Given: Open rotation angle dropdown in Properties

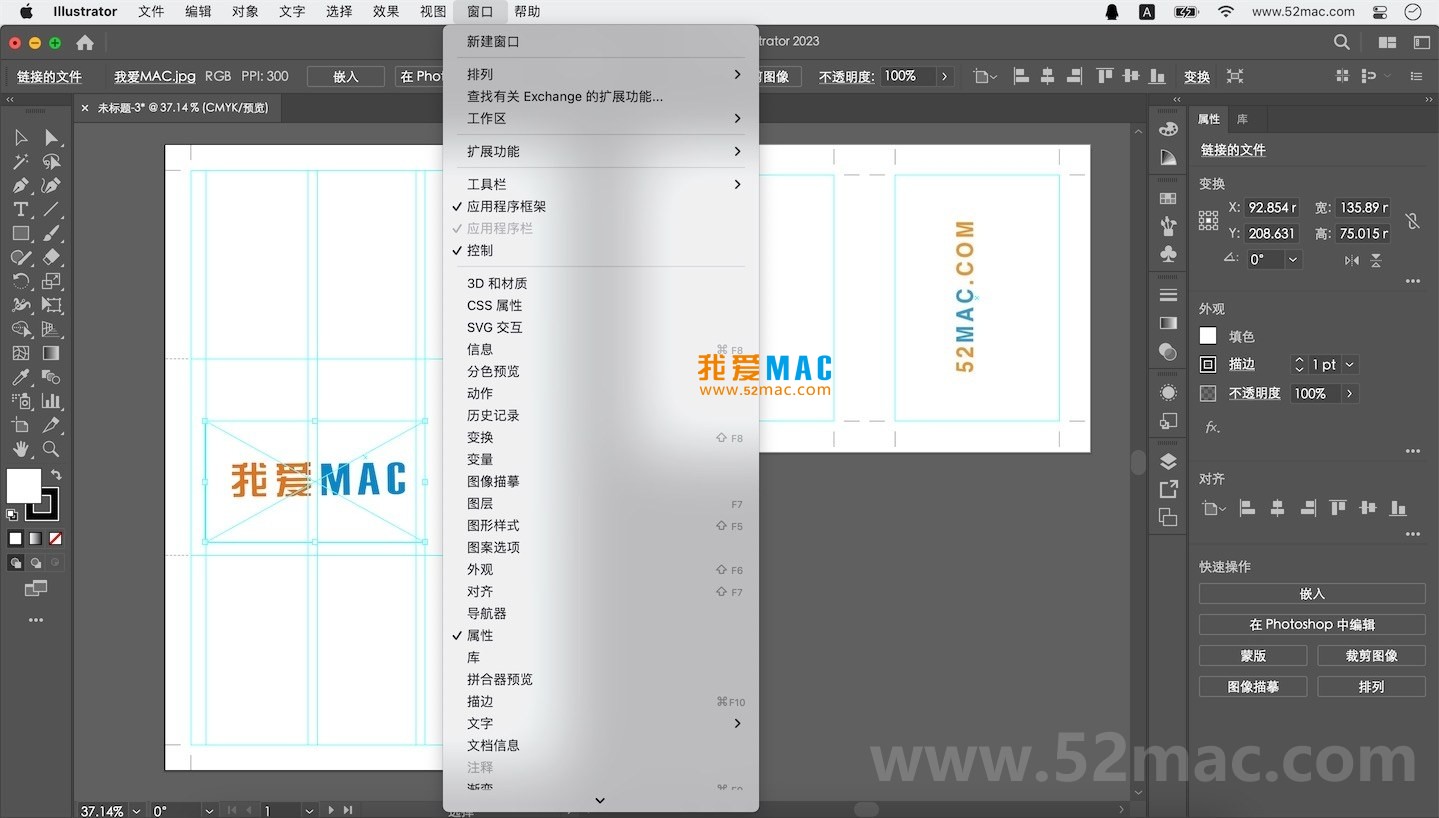Looking at the screenshot, I should [1293, 259].
